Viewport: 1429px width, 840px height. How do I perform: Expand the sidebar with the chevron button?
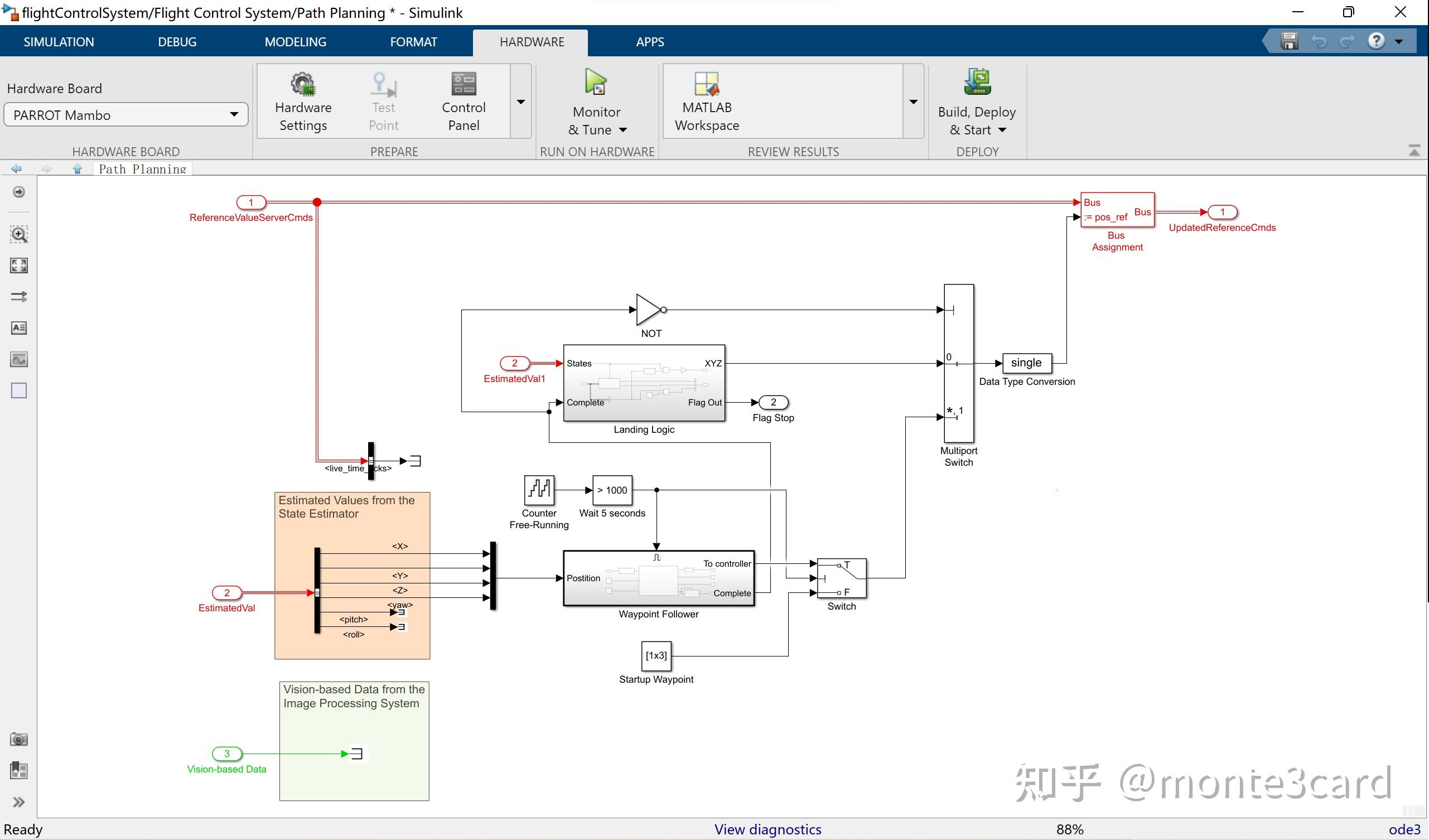tap(19, 802)
